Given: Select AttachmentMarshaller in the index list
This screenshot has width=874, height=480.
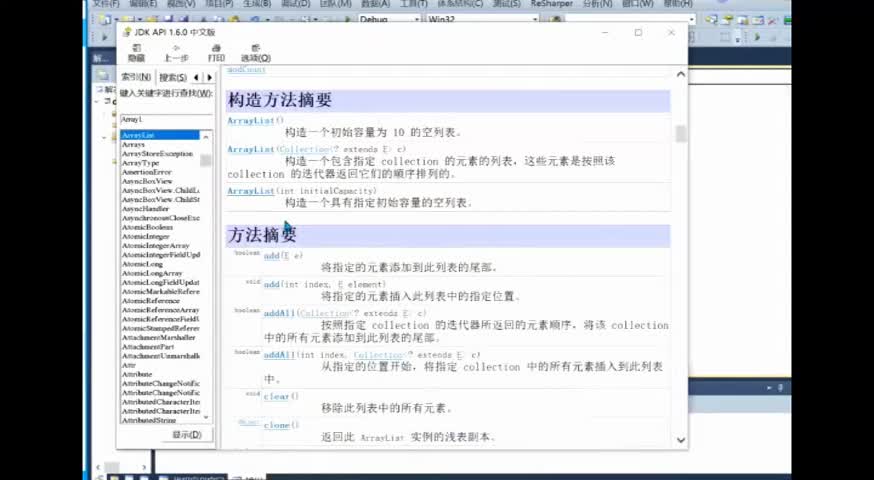Looking at the screenshot, I should coord(158,337).
